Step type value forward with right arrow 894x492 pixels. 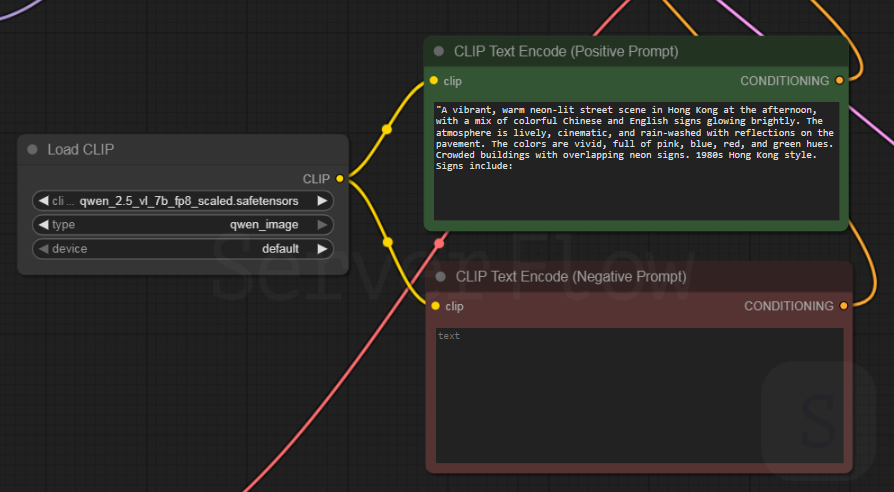322,225
